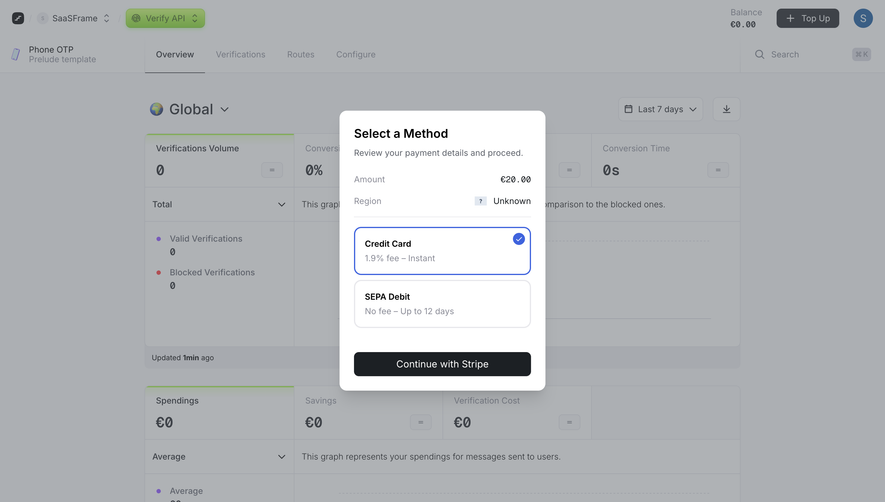Click the Conversion Time trend indicator
Screen dimensions: 885x502
pos(718,170)
